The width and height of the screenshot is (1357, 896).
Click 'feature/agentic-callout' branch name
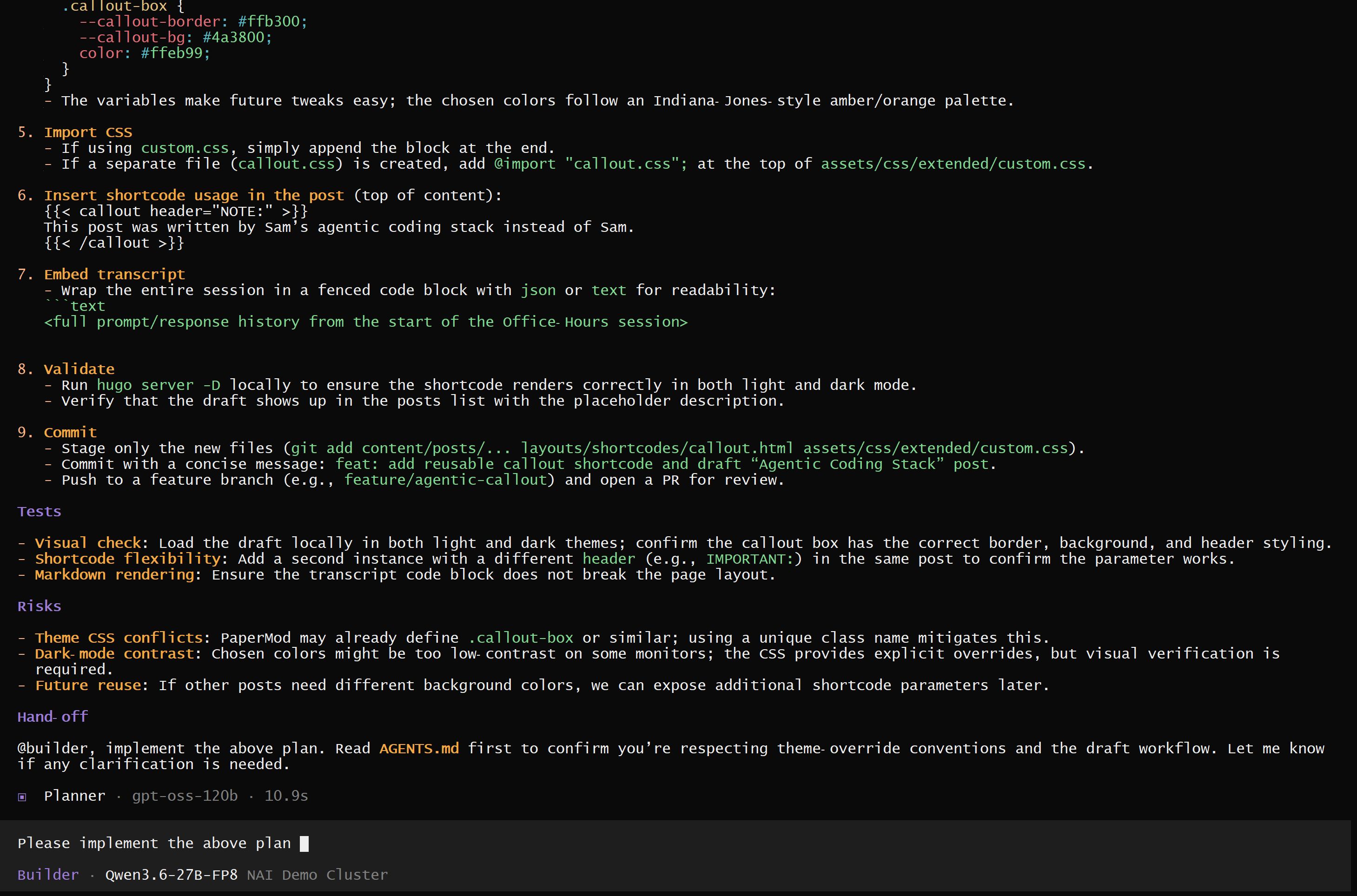[x=445, y=480]
